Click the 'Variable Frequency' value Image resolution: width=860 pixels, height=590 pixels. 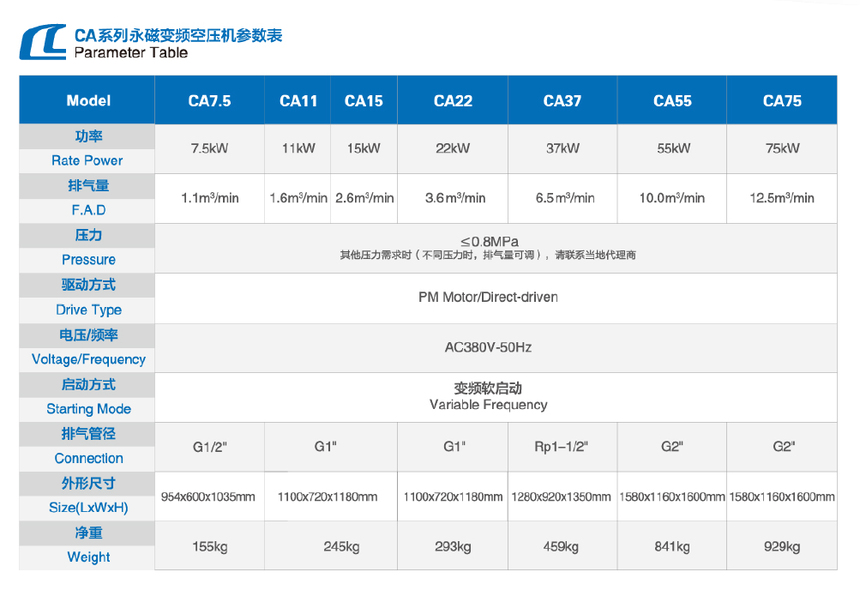pos(488,405)
